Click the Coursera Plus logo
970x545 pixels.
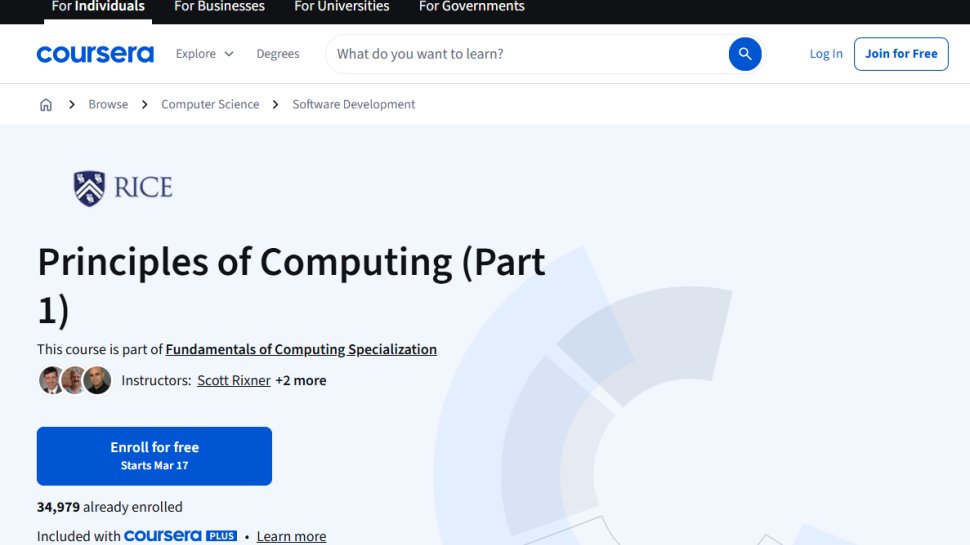click(181, 536)
